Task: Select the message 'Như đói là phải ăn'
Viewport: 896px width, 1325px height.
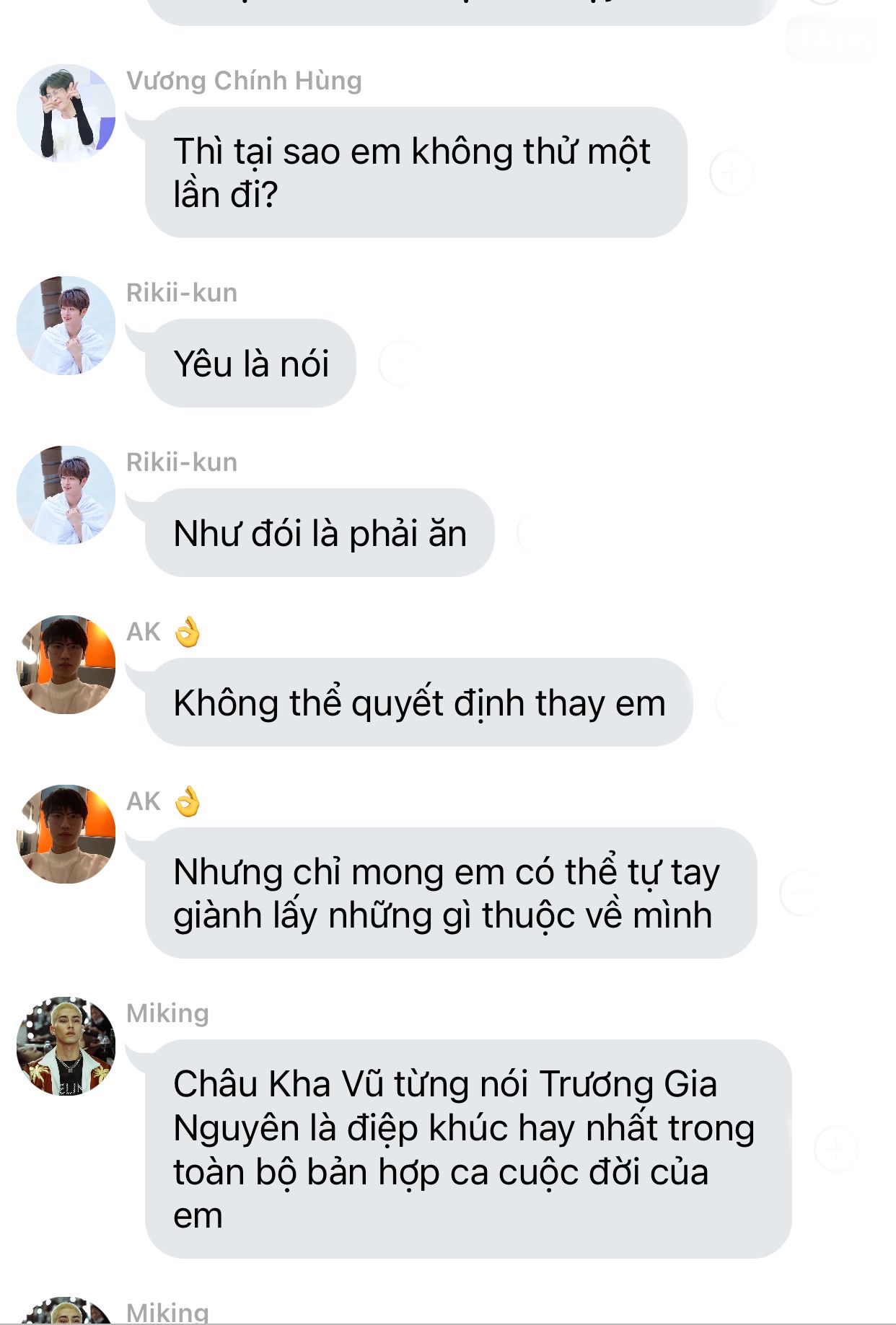Action: 320,533
